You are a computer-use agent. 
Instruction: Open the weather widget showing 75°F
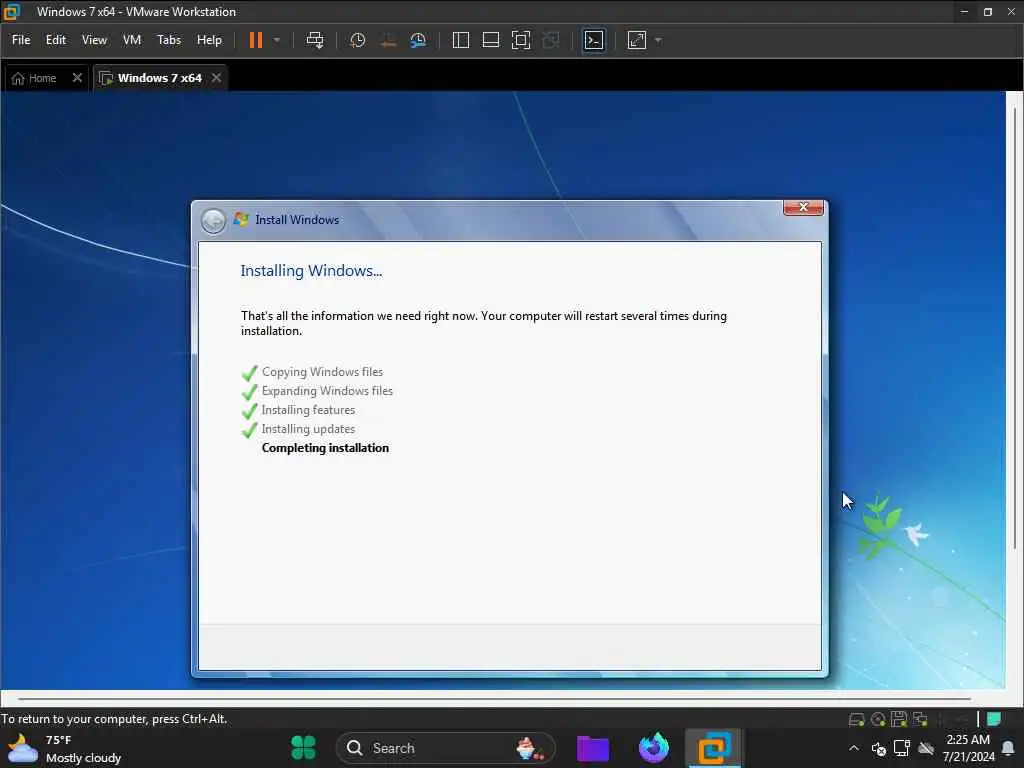pyautogui.click(x=65, y=748)
